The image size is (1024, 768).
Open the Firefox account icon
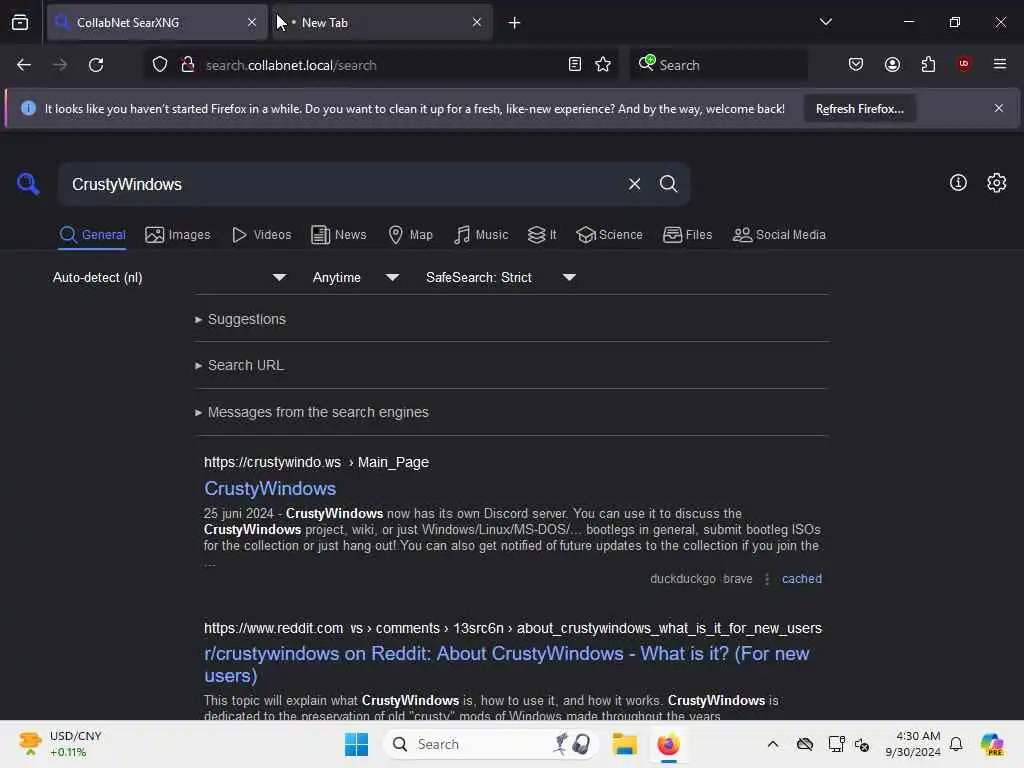click(892, 65)
